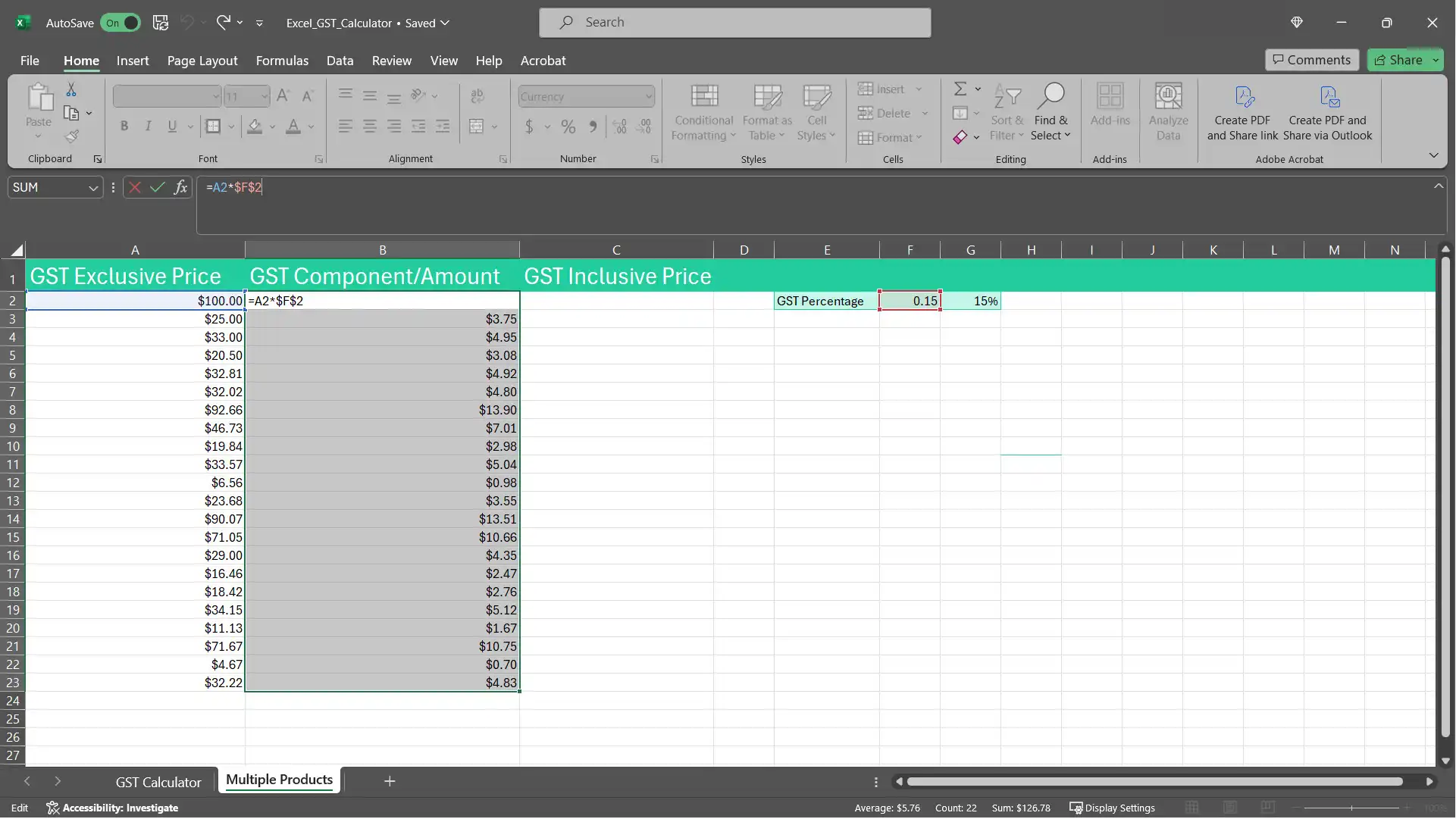Open the File menu tab
The height and width of the screenshot is (819, 1456).
coord(30,61)
